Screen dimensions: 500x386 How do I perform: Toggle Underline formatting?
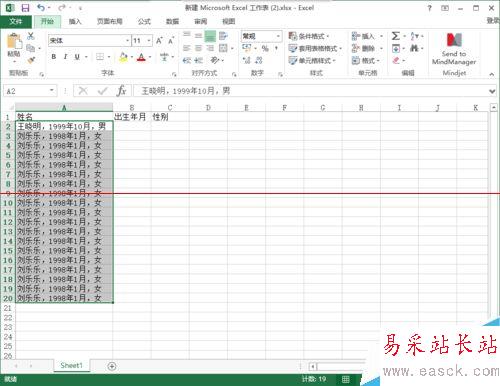77,57
